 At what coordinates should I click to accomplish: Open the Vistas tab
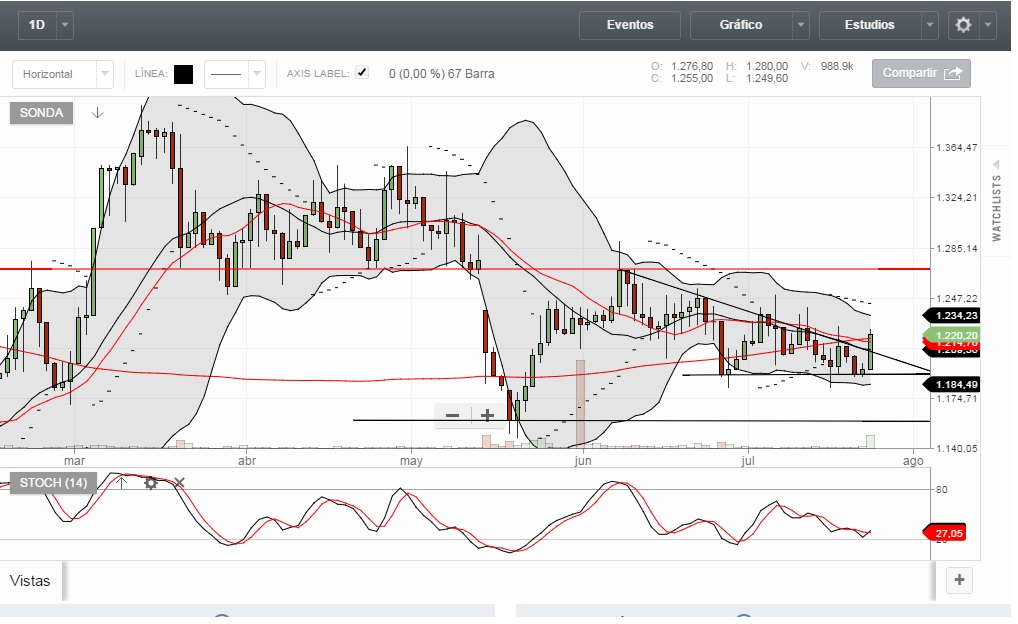30,580
